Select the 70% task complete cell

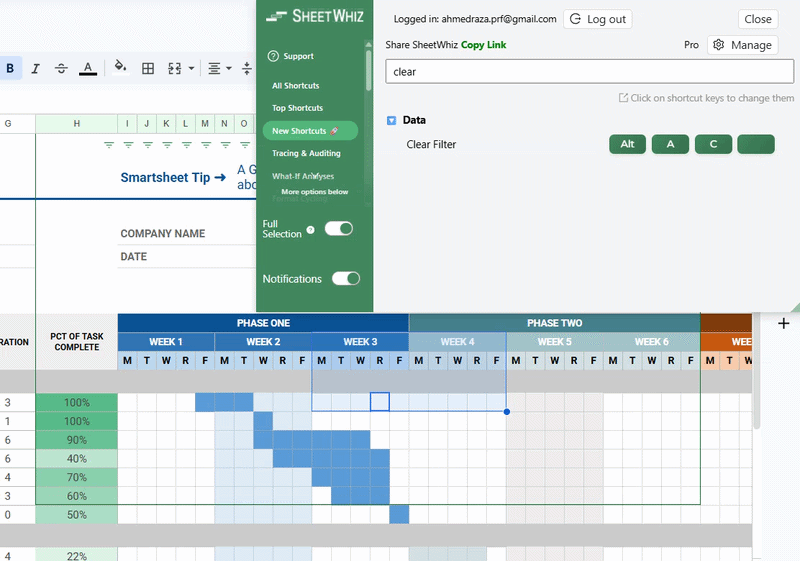pos(77,477)
